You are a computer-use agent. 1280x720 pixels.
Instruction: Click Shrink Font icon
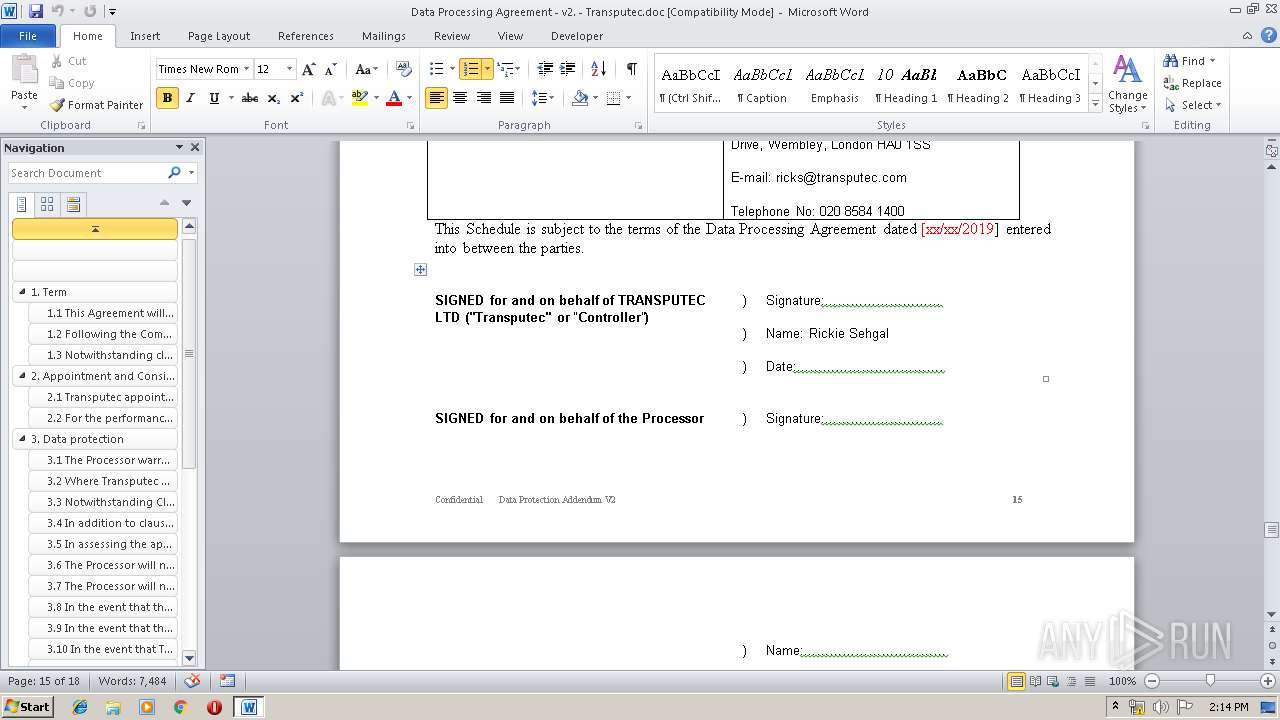[331, 69]
